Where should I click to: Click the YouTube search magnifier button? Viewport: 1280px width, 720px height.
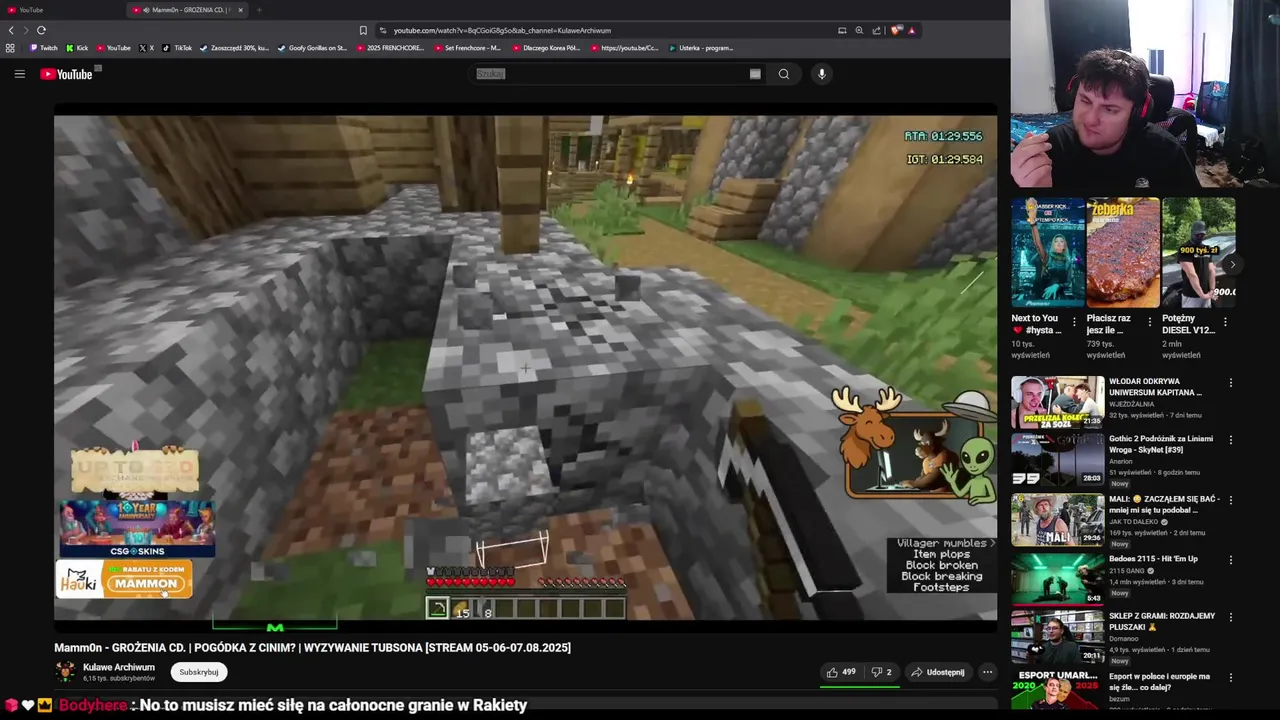coord(784,74)
